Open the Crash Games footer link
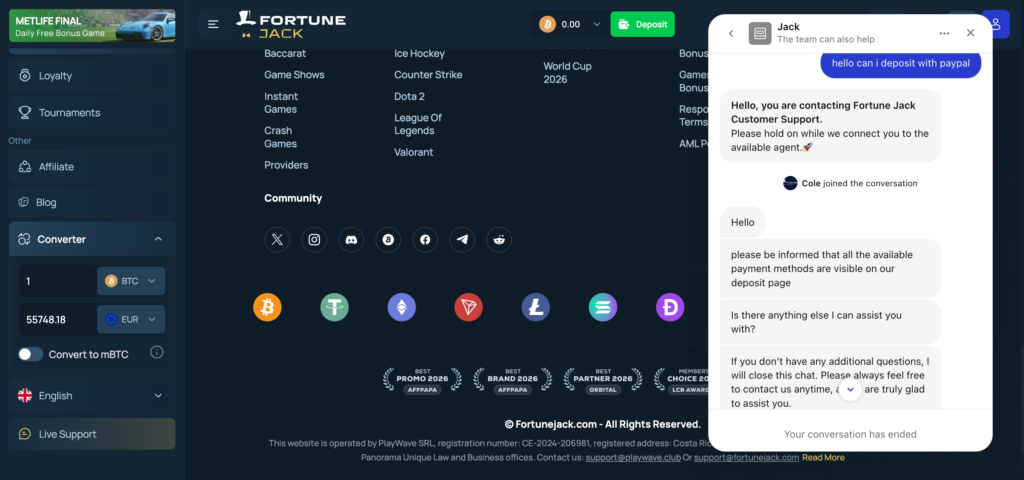 tap(281, 137)
